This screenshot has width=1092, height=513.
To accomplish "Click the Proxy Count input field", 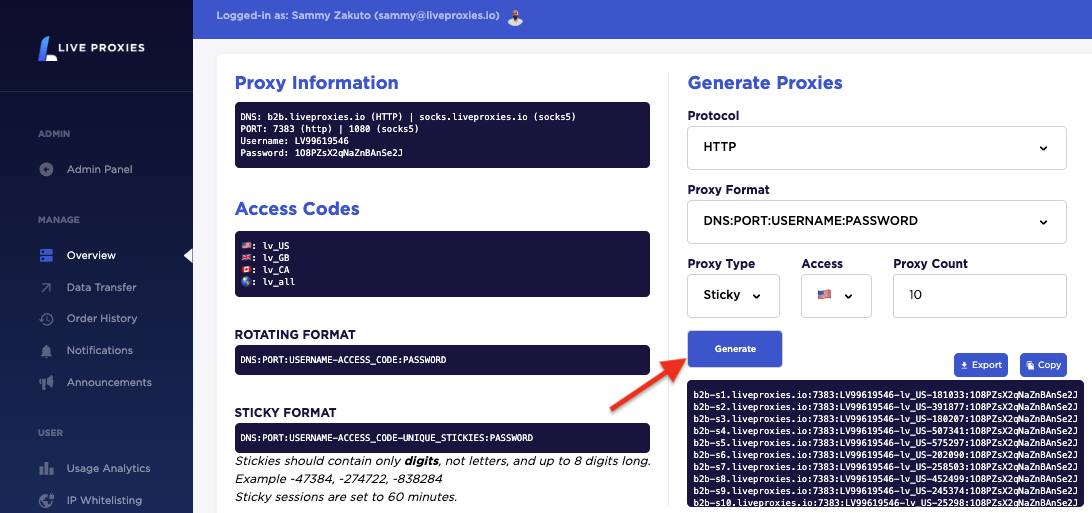I will (979, 295).
